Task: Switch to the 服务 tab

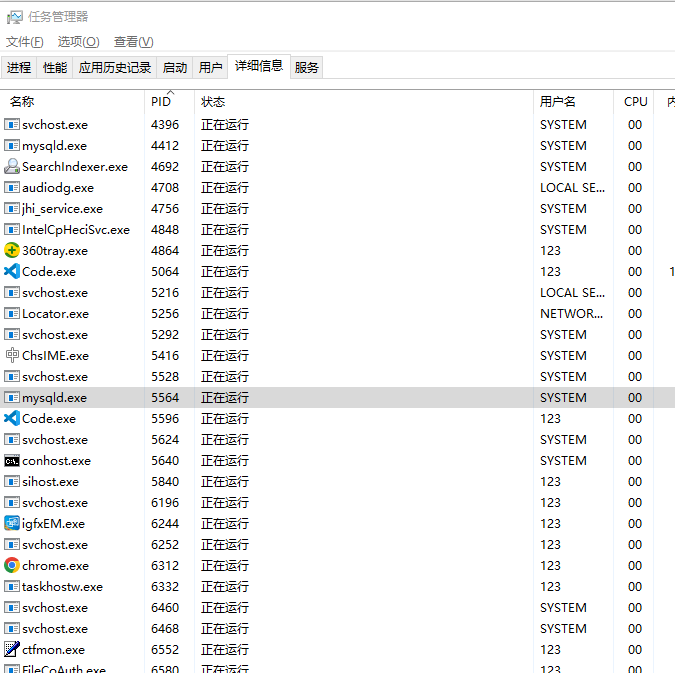Action: pos(307,68)
